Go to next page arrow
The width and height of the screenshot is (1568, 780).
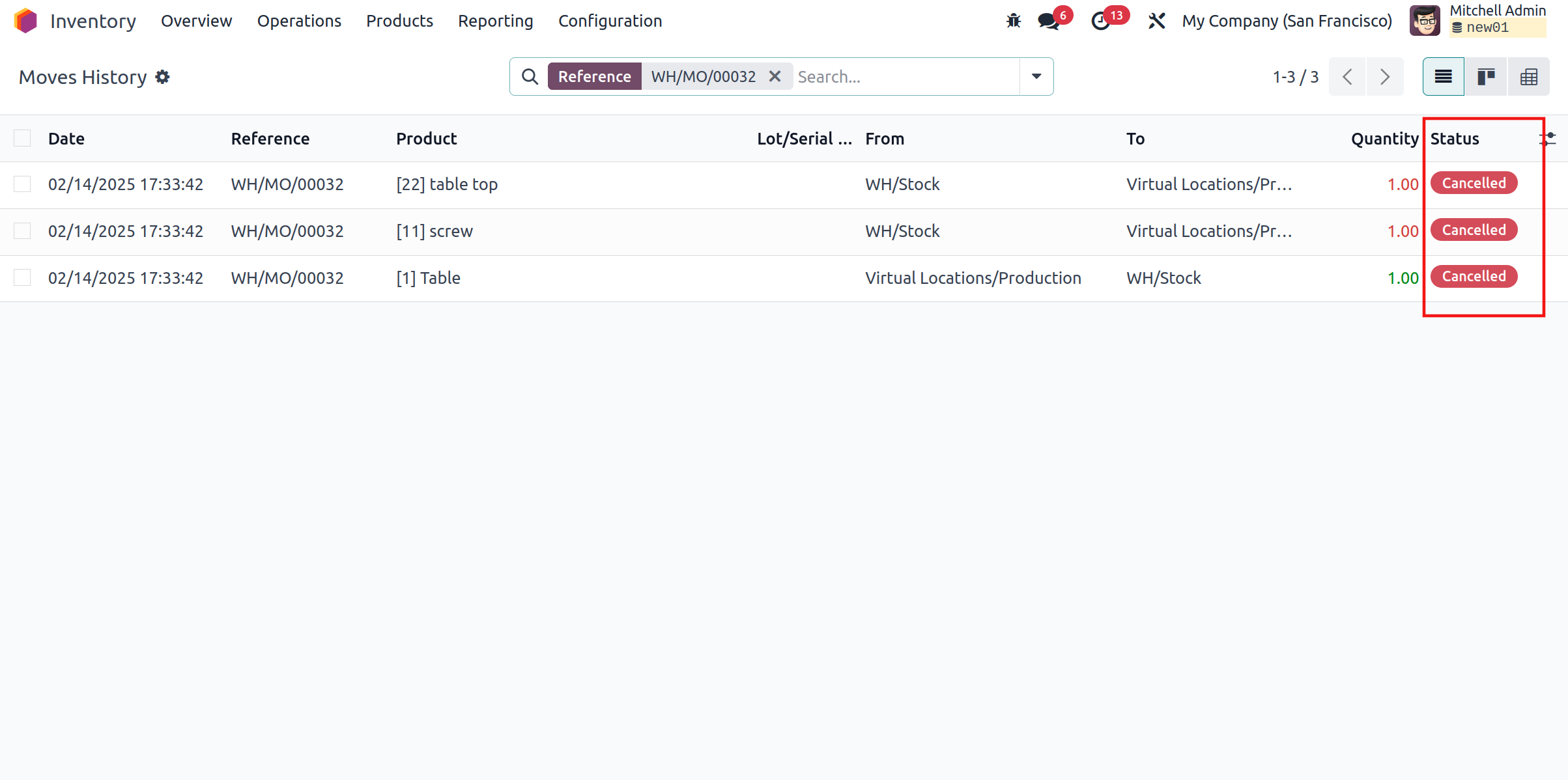(1385, 77)
